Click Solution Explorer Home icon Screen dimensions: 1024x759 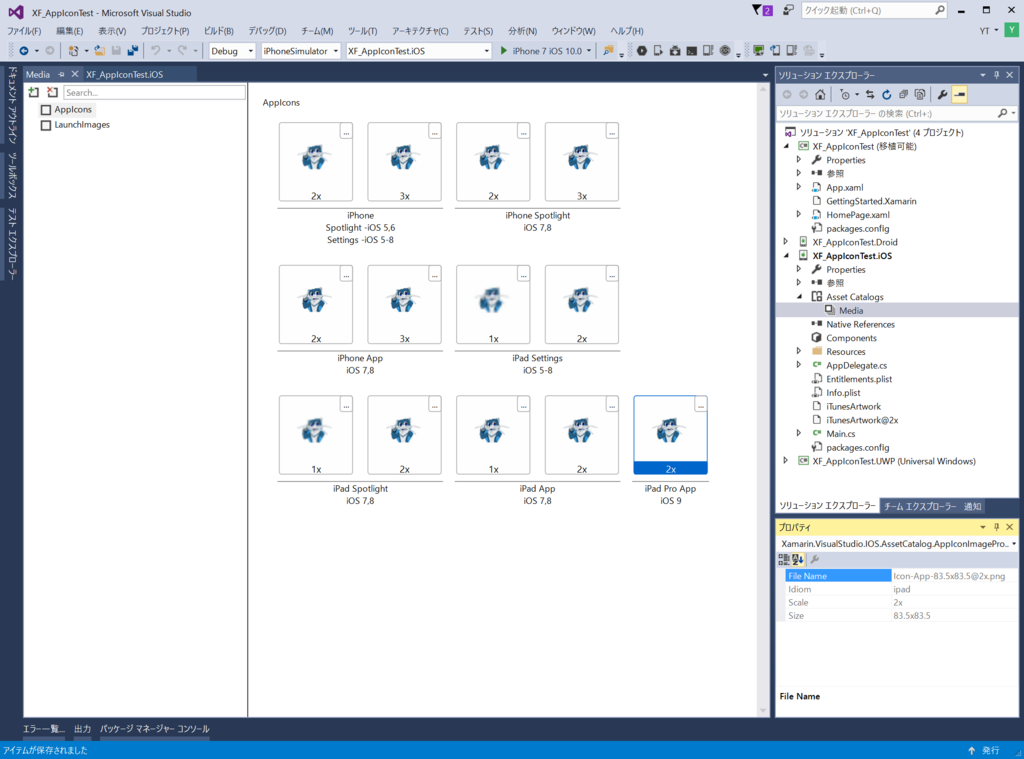coord(820,95)
